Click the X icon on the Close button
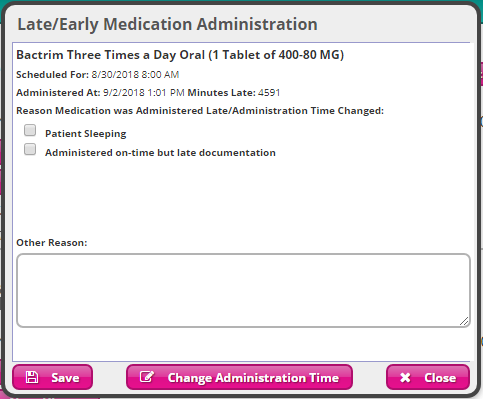 [405, 378]
